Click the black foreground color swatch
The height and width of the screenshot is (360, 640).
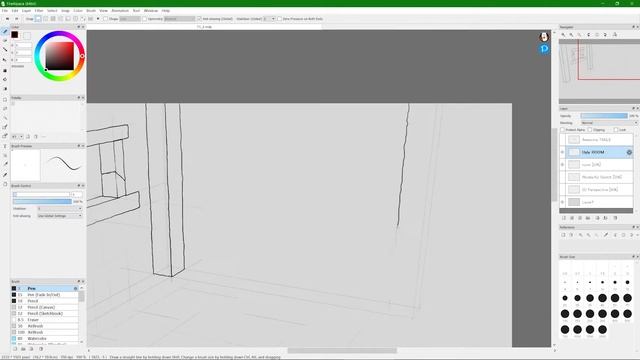(x=15, y=35)
